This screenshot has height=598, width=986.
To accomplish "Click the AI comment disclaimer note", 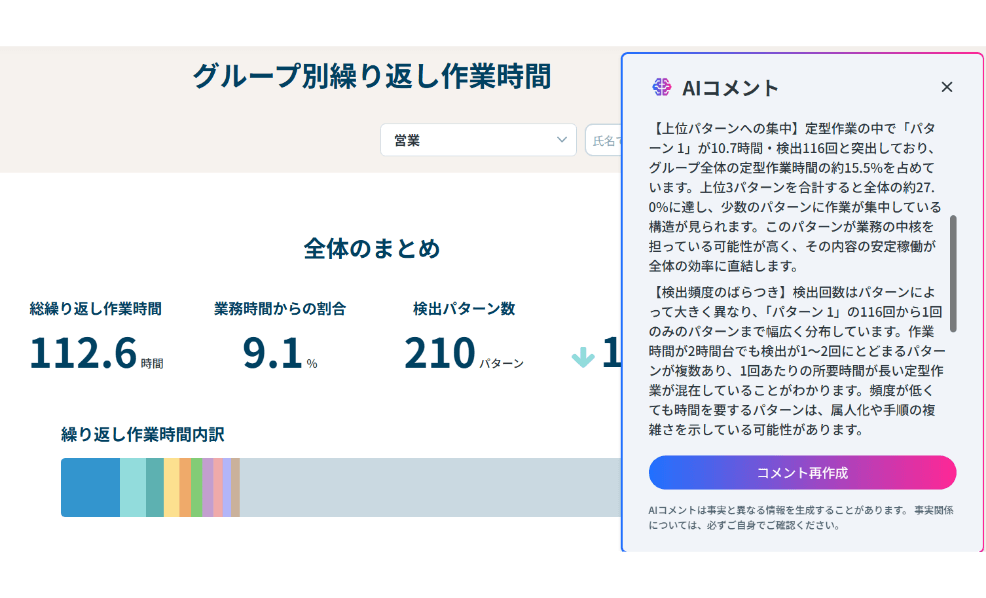I will pyautogui.click(x=801, y=518).
